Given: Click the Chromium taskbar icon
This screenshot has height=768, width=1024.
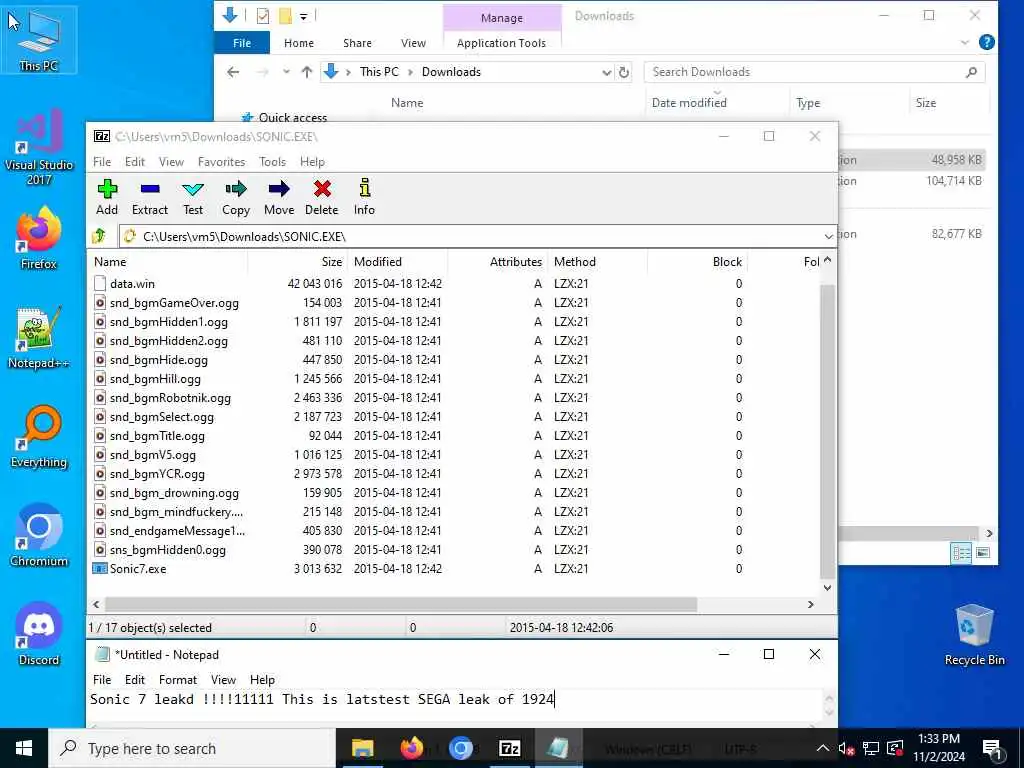Looking at the screenshot, I should pos(460,748).
